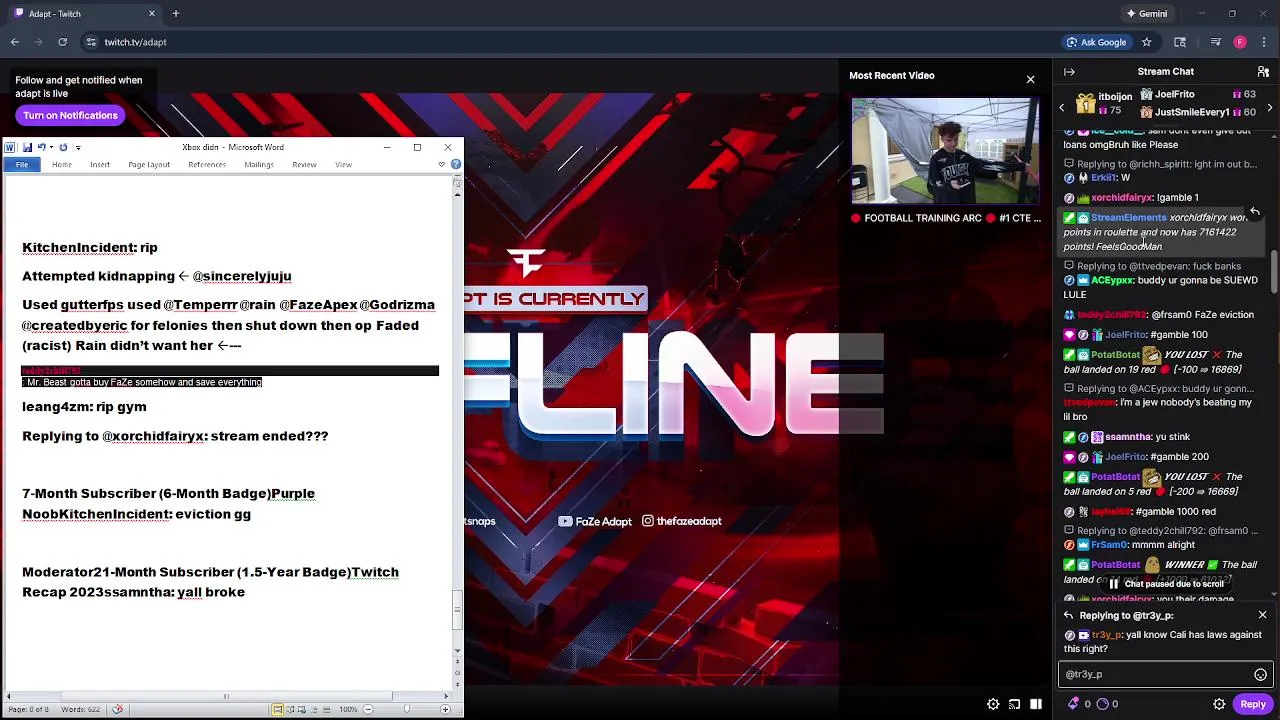The width and height of the screenshot is (1280, 720).
Task: Open the File tab in Word
Action: (x=22, y=165)
